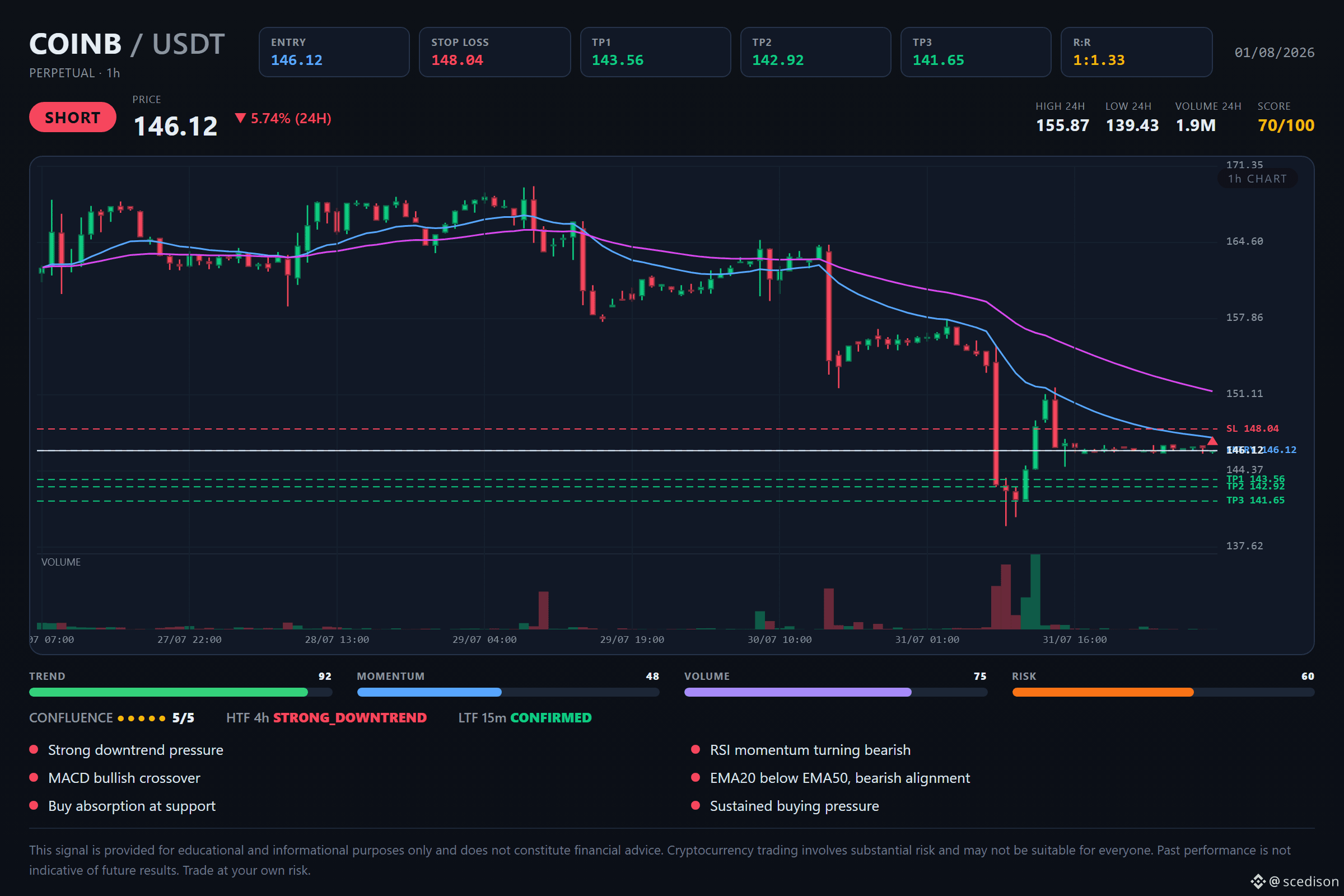
Task: Click the yellow confluence dots
Action: 142,718
